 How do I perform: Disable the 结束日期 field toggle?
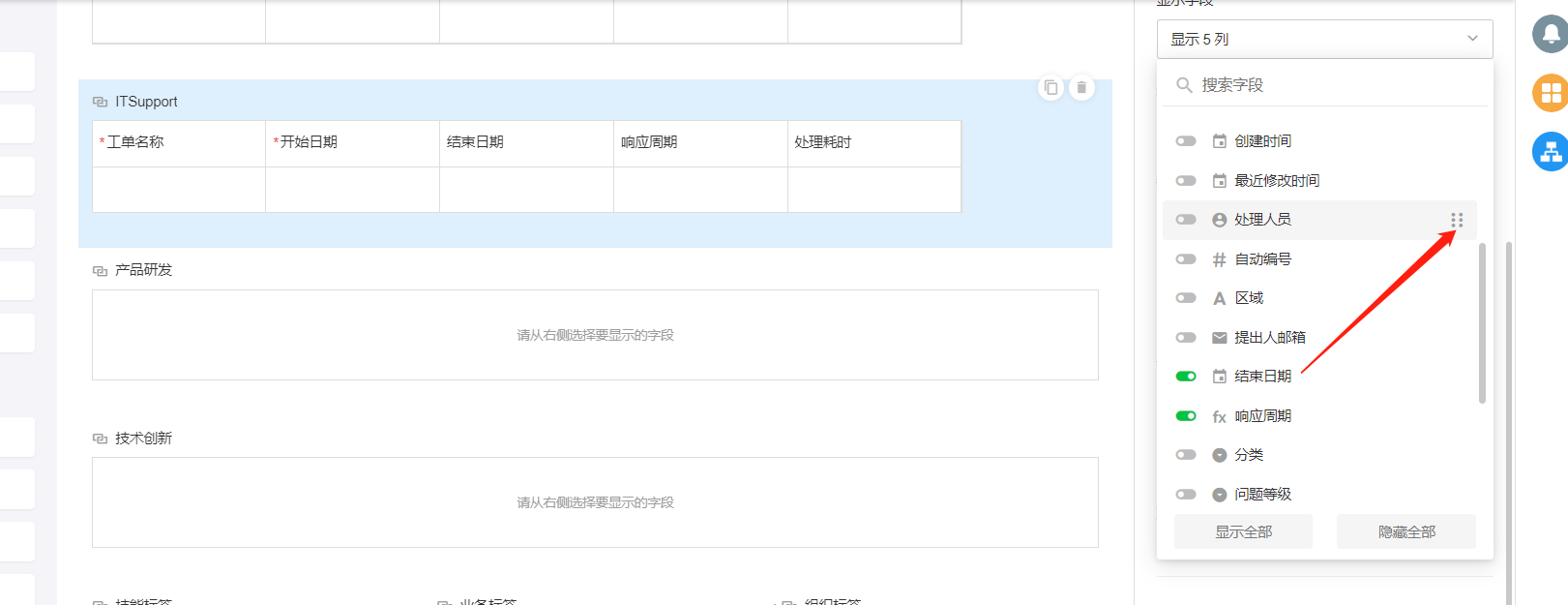tap(1186, 377)
